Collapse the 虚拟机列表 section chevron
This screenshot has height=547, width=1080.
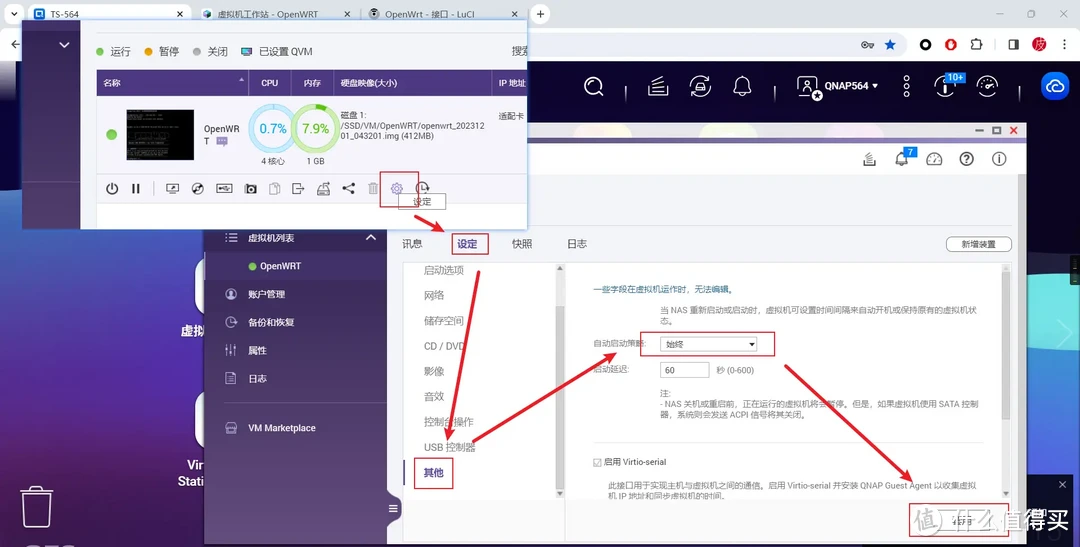(371, 238)
